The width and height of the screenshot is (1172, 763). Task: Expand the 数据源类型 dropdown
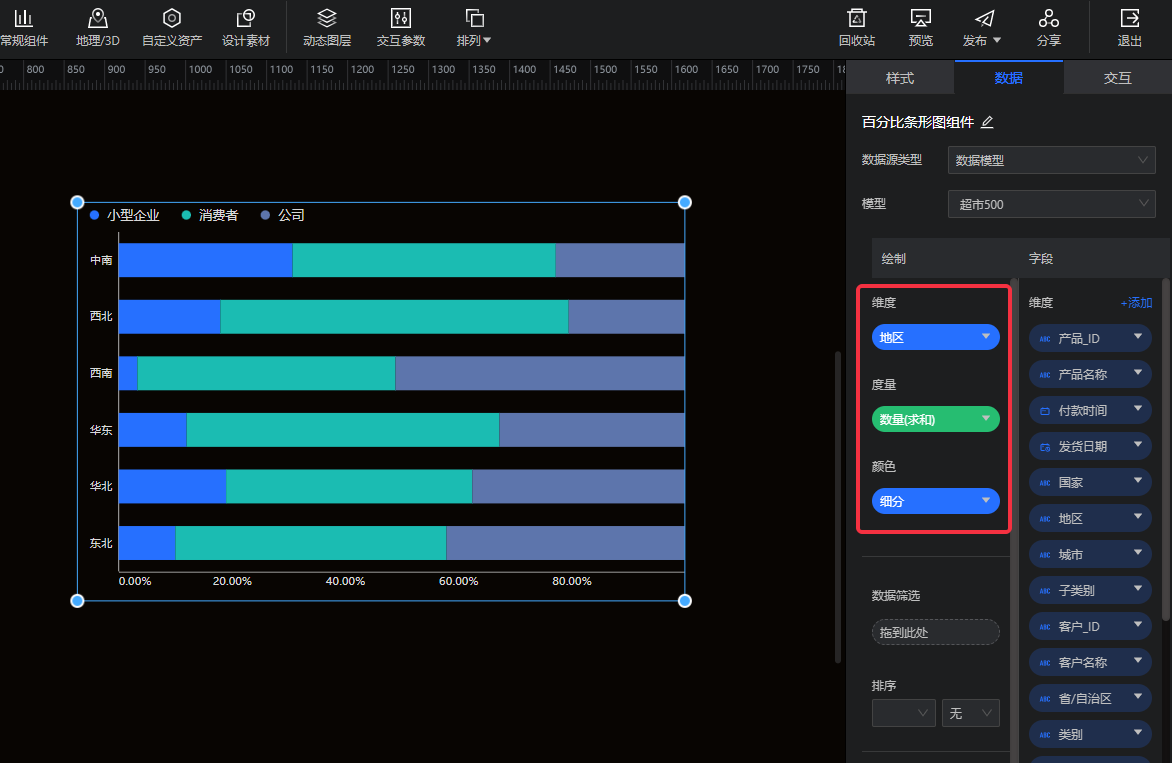(x=1051, y=160)
